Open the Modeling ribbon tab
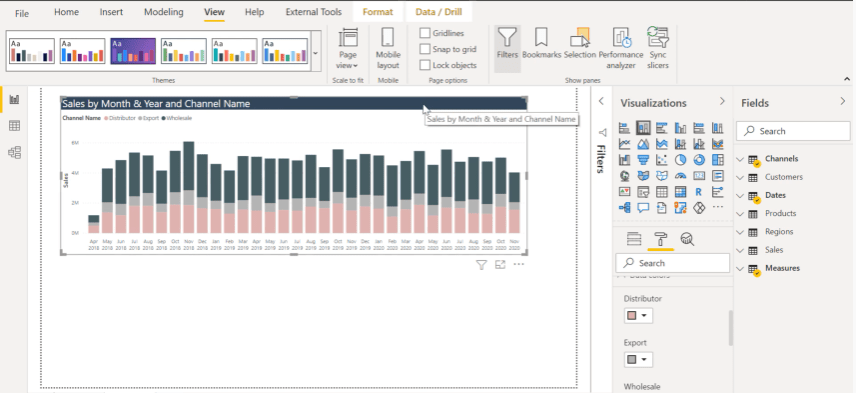856x393 pixels. (164, 12)
